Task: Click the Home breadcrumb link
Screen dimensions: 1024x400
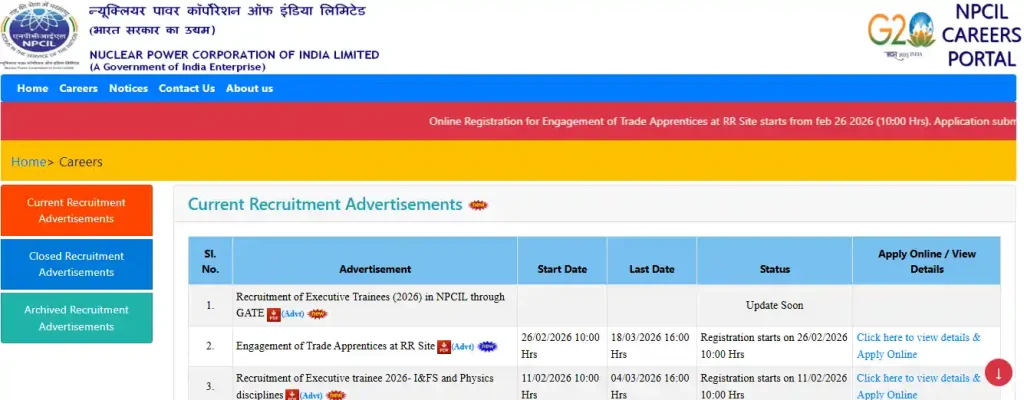Action: coord(28,162)
